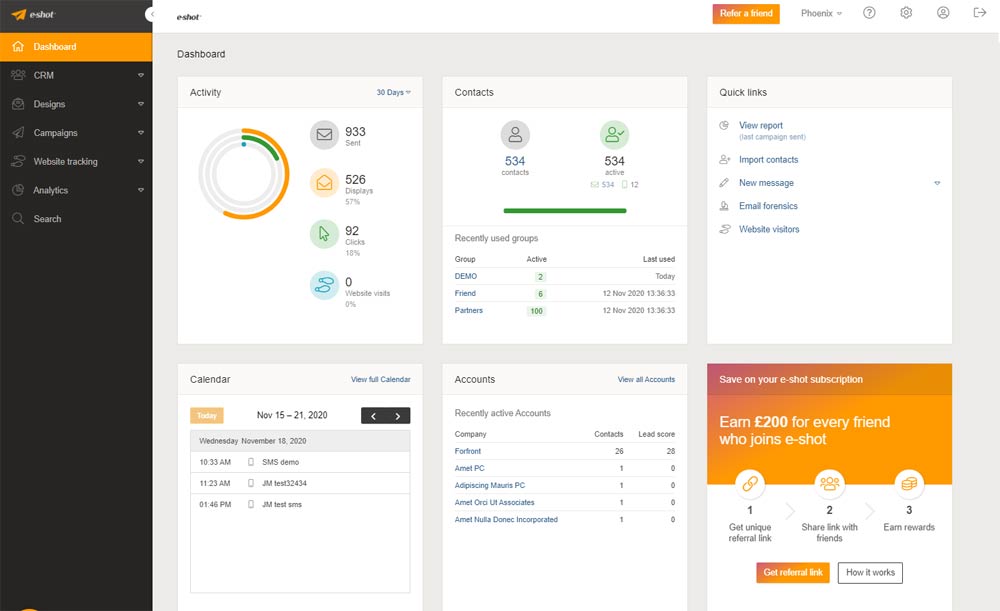Expand the New message options arrow
Viewport: 1000px width, 611px height.
(x=937, y=183)
